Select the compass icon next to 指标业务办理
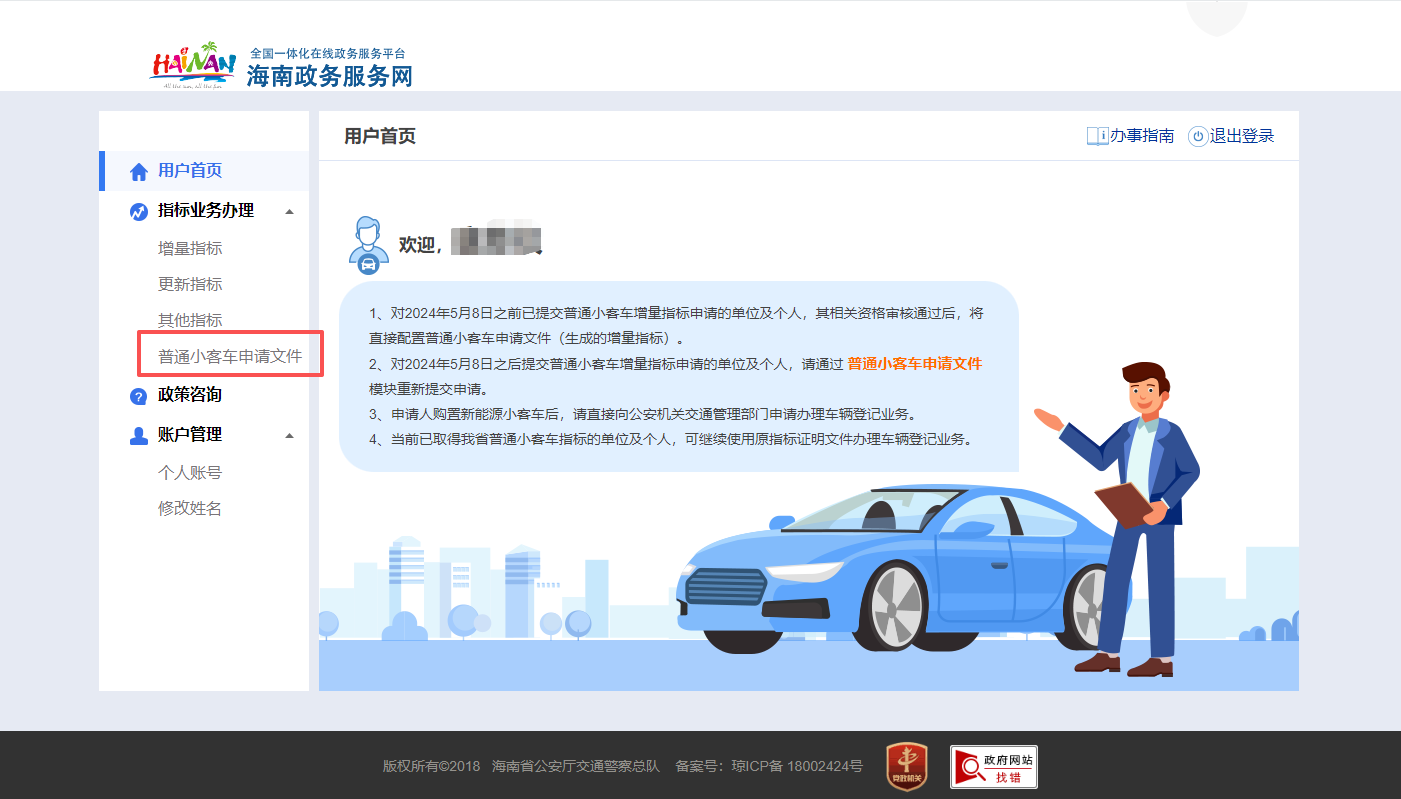Image resolution: width=1401 pixels, height=799 pixels. tap(139, 211)
